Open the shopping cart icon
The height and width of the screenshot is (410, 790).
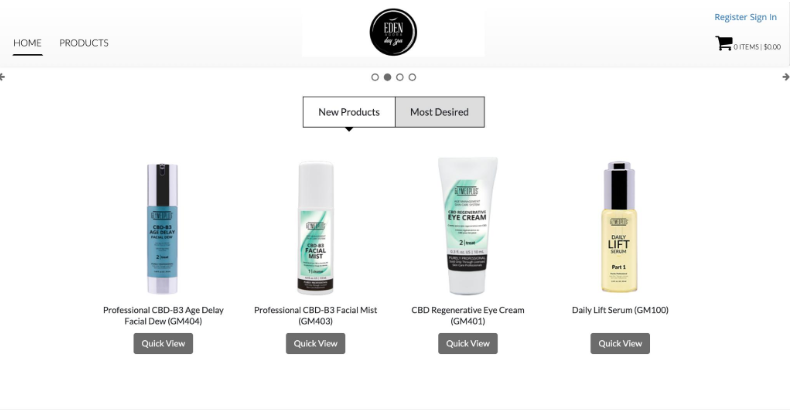click(x=723, y=43)
